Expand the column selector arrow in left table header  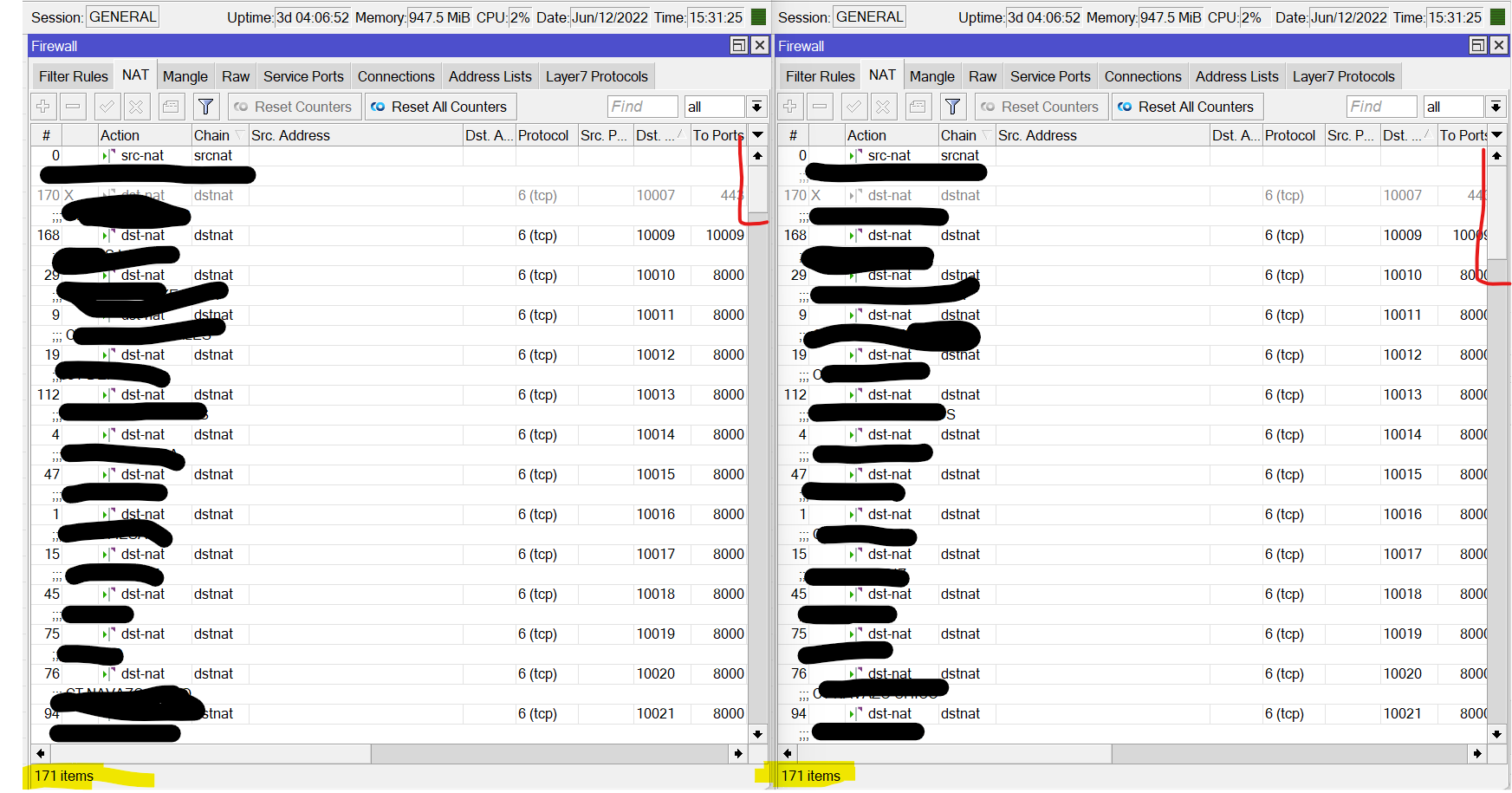pyautogui.click(x=758, y=135)
